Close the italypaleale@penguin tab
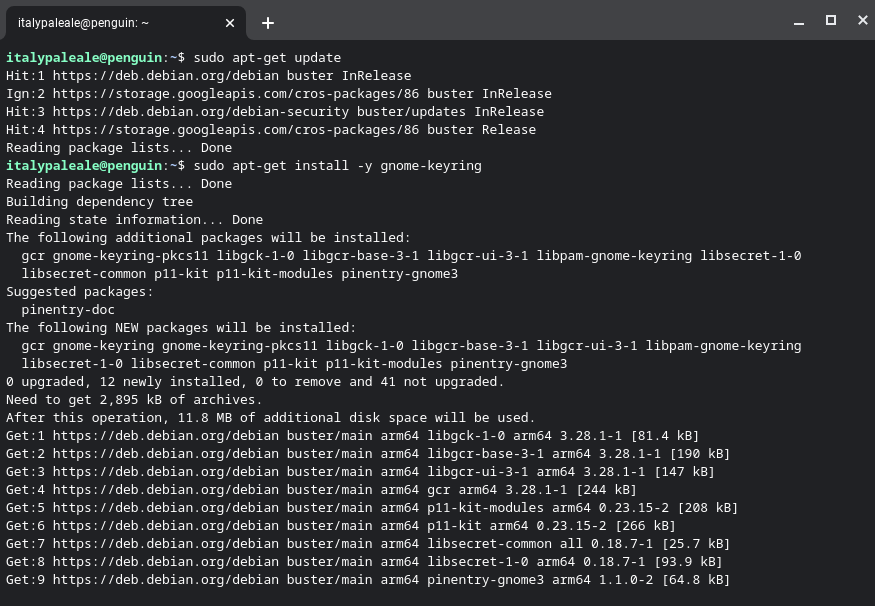 pyautogui.click(x=229, y=22)
